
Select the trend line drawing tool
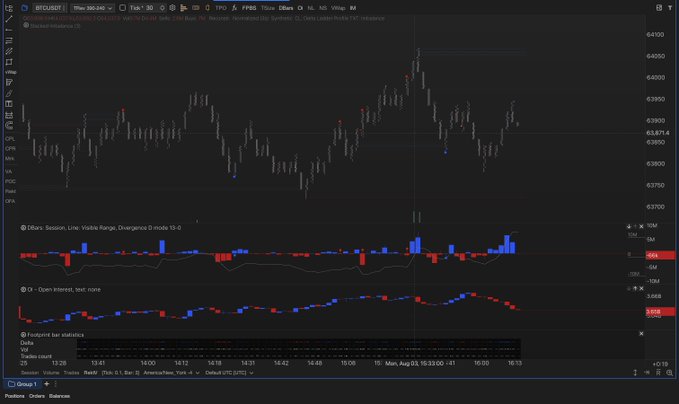[9, 19]
